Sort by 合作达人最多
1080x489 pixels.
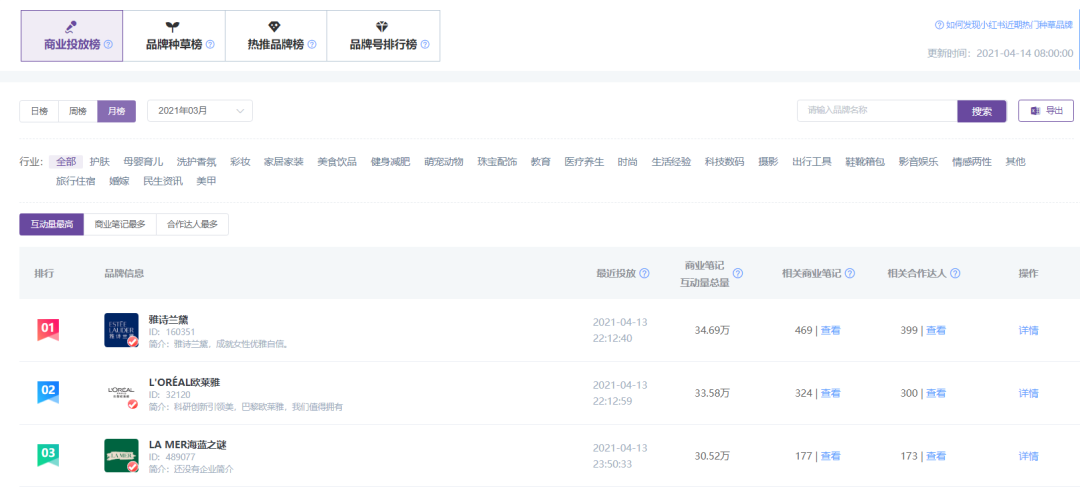click(x=192, y=225)
